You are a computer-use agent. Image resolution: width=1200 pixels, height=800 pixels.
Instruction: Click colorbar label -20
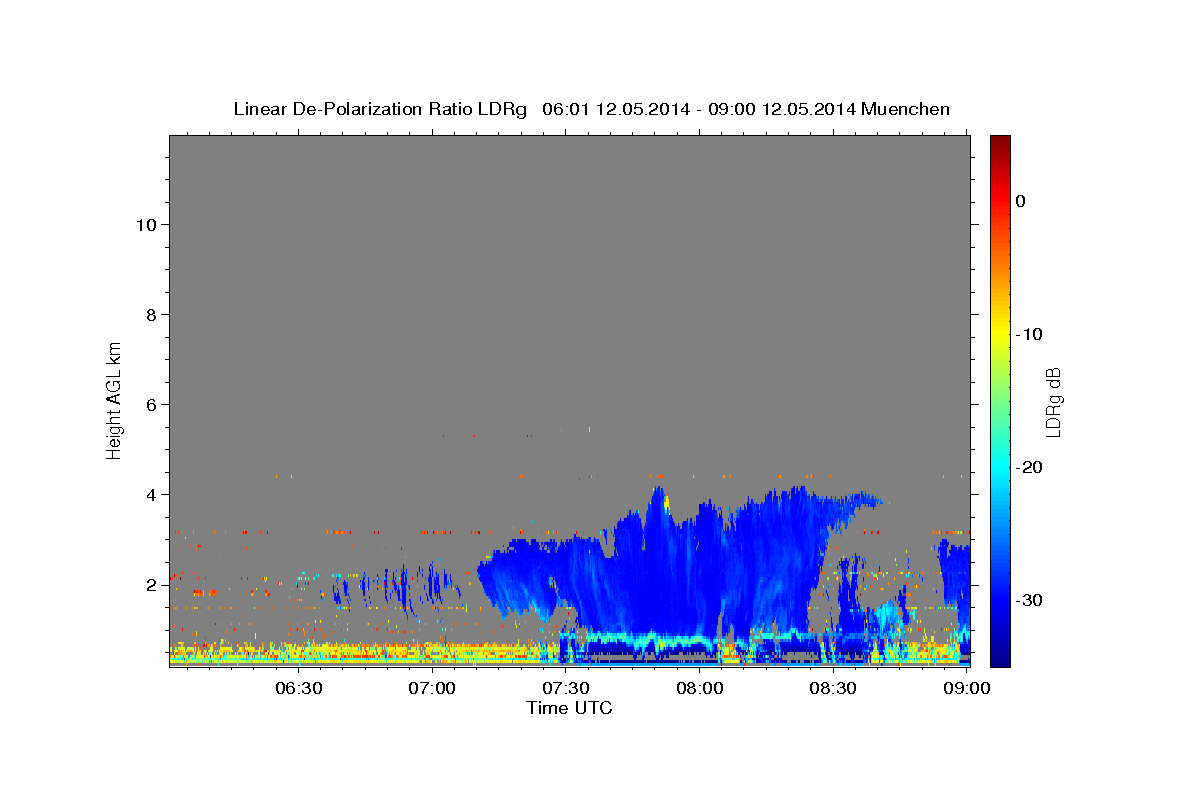pos(1029,467)
